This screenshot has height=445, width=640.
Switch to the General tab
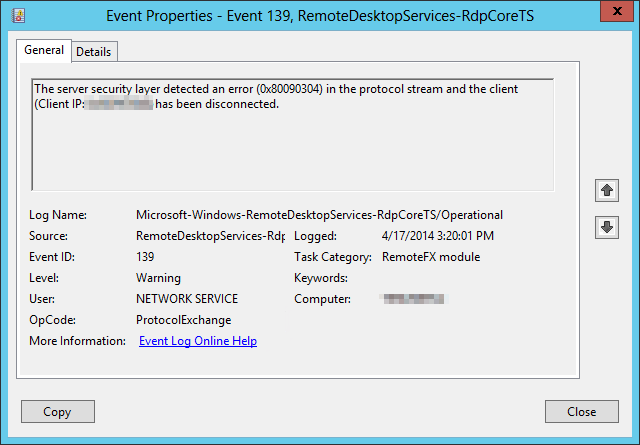click(x=44, y=50)
